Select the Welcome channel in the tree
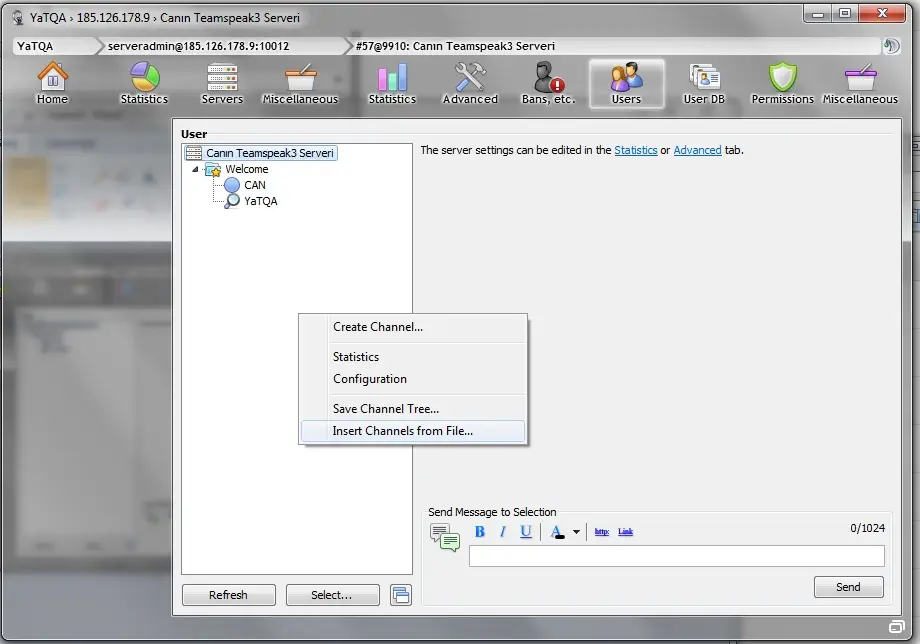 coord(246,169)
